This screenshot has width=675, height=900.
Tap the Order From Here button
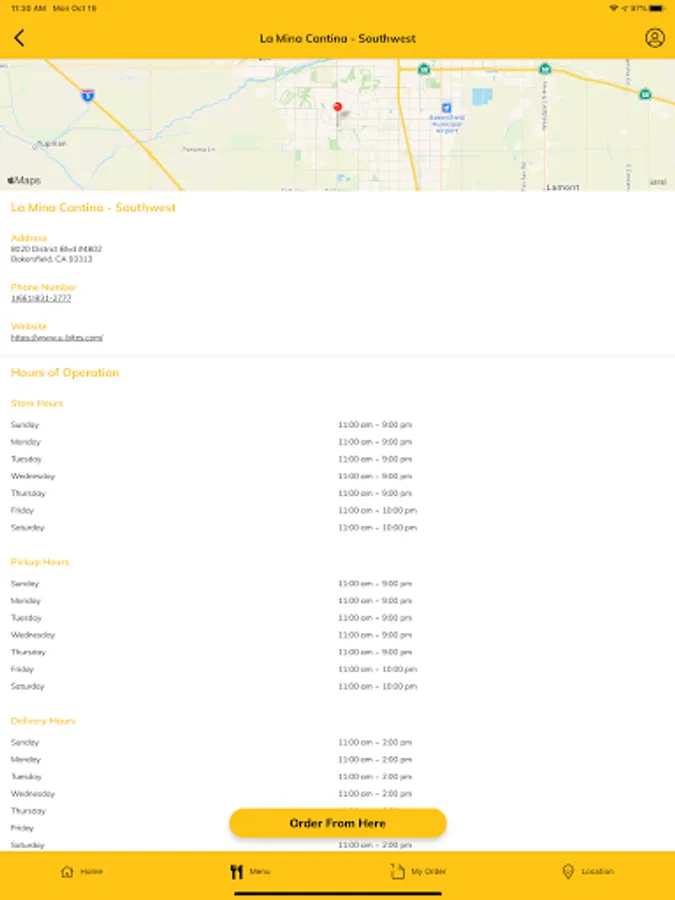click(x=338, y=823)
